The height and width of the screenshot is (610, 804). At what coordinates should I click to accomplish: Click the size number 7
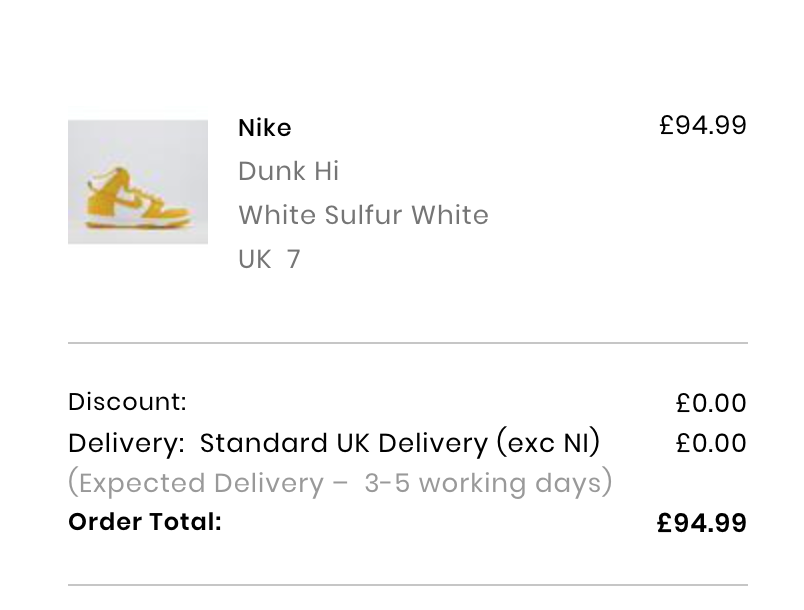pos(293,259)
